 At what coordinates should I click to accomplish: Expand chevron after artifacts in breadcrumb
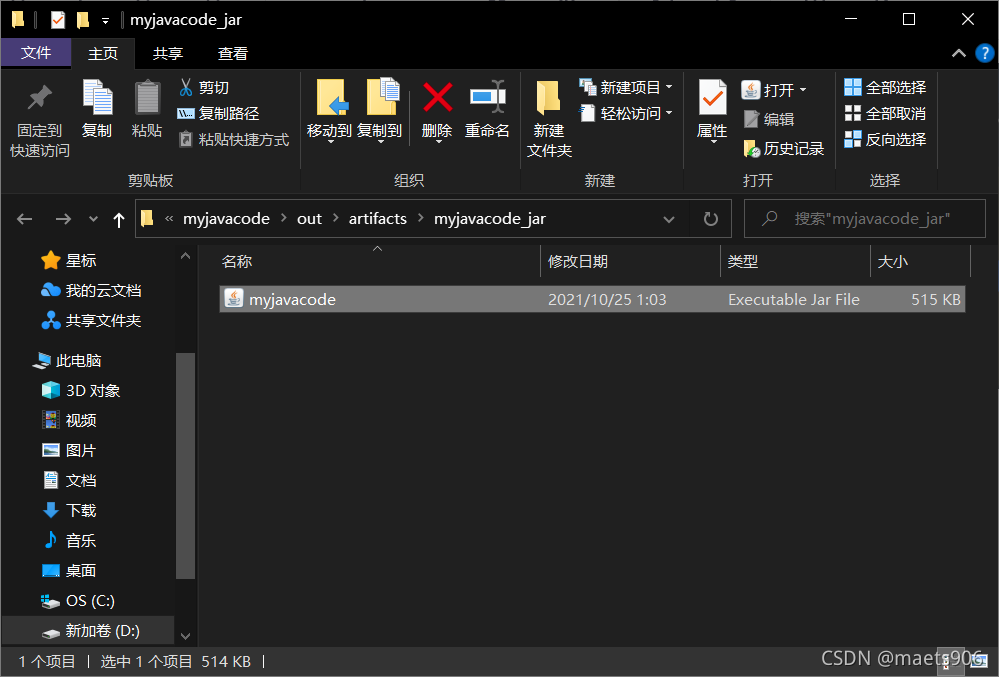420,218
